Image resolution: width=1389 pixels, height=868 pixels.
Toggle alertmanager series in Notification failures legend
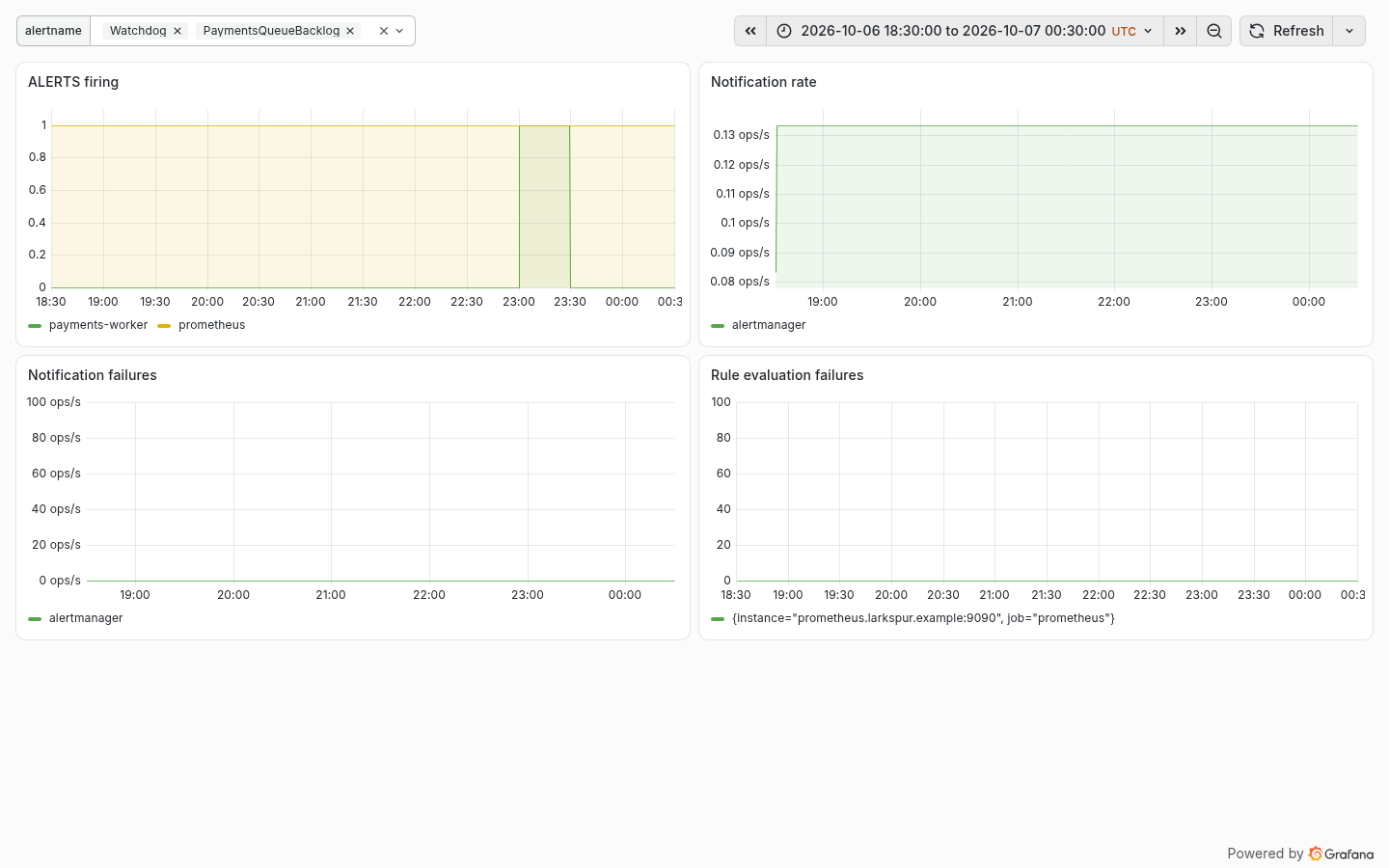click(x=86, y=618)
